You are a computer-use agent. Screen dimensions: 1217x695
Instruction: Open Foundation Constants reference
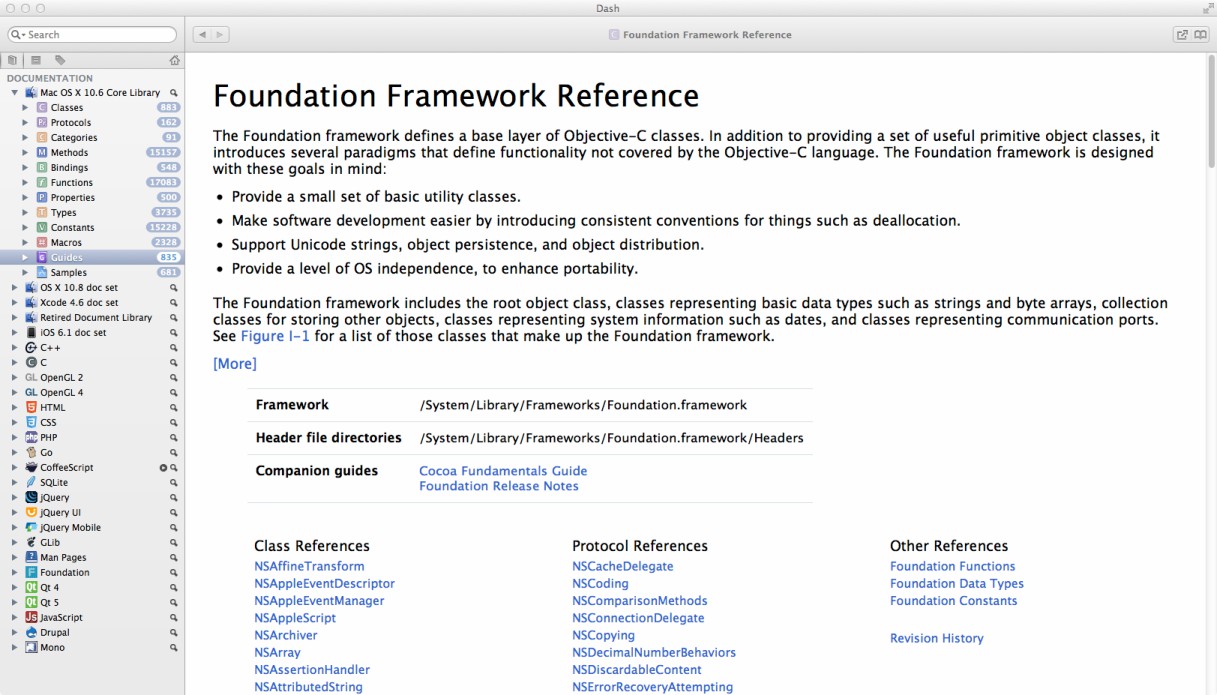pos(954,601)
